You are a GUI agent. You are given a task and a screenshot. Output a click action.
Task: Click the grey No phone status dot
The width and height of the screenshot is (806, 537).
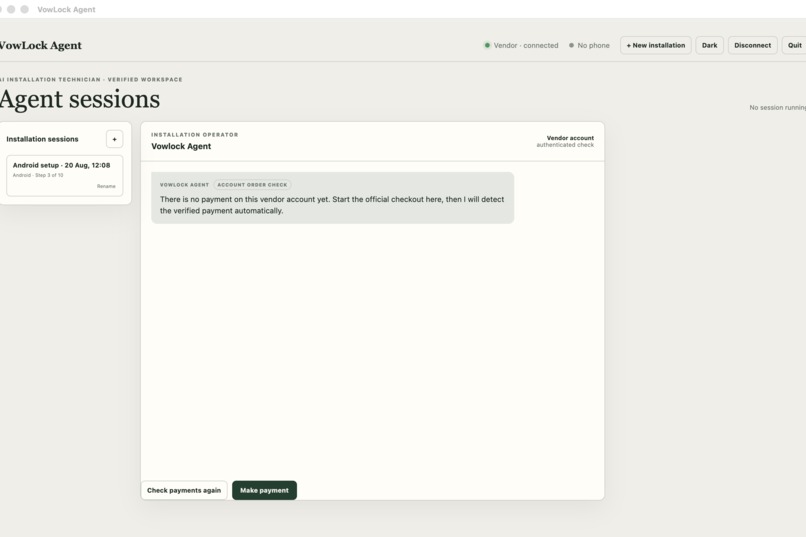coord(571,45)
